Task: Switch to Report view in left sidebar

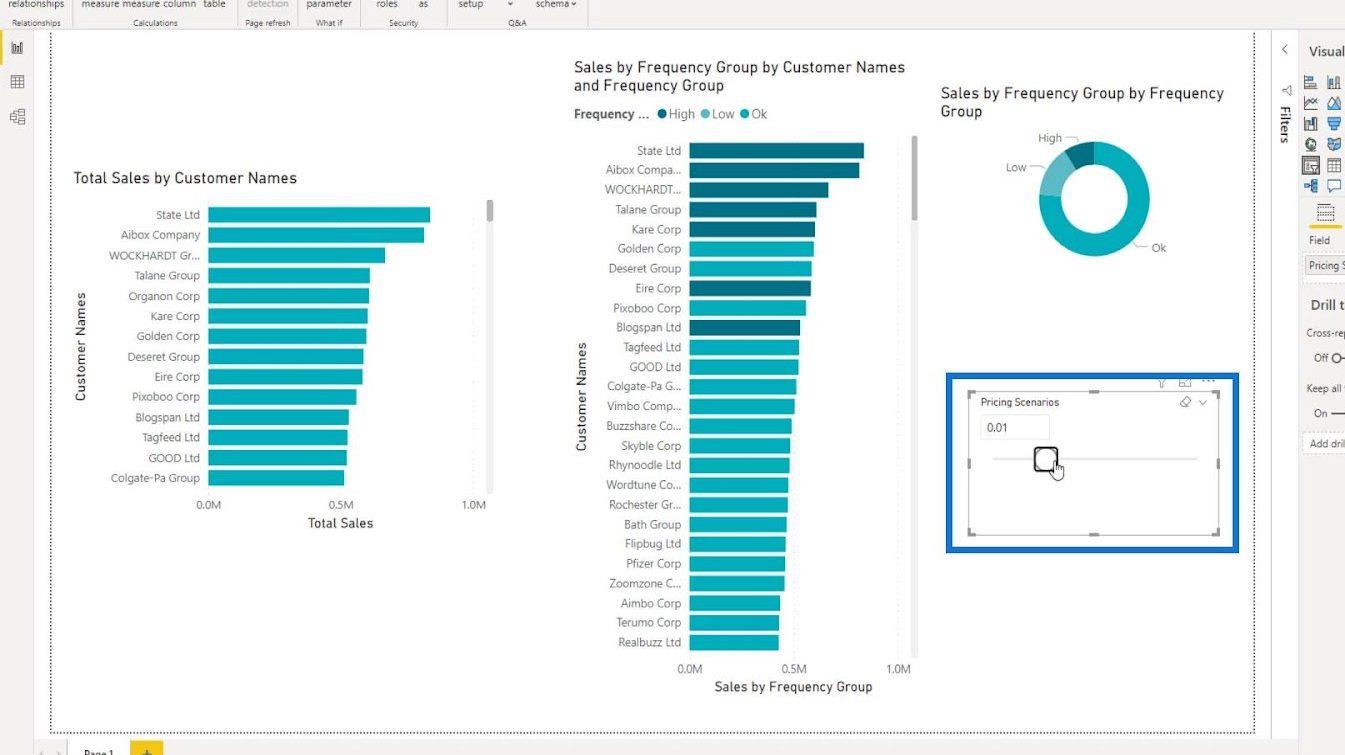Action: (x=17, y=48)
